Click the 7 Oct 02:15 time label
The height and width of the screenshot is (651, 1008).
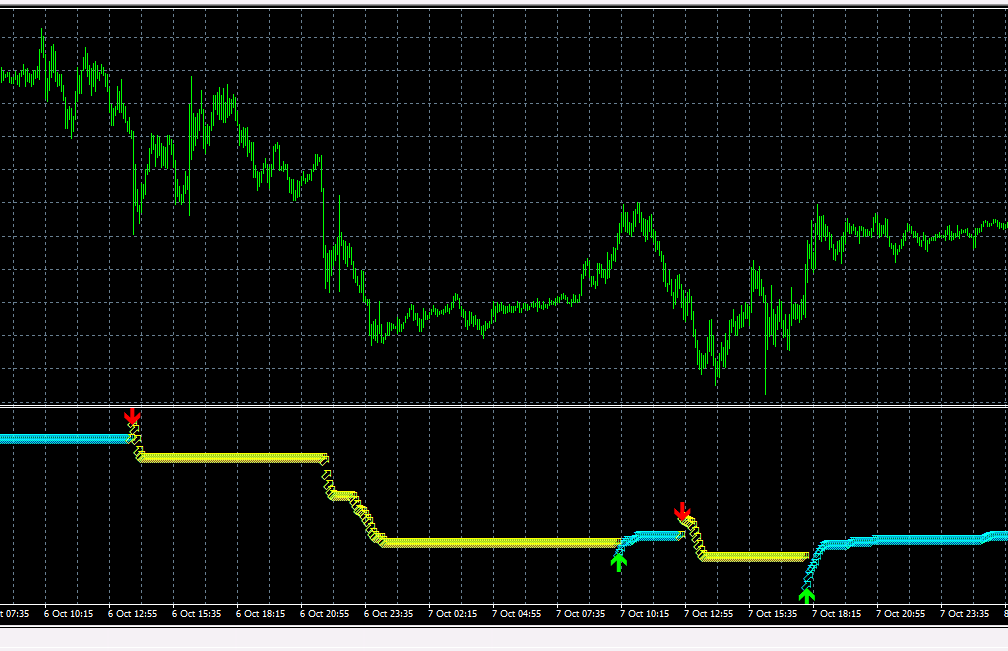click(x=454, y=614)
